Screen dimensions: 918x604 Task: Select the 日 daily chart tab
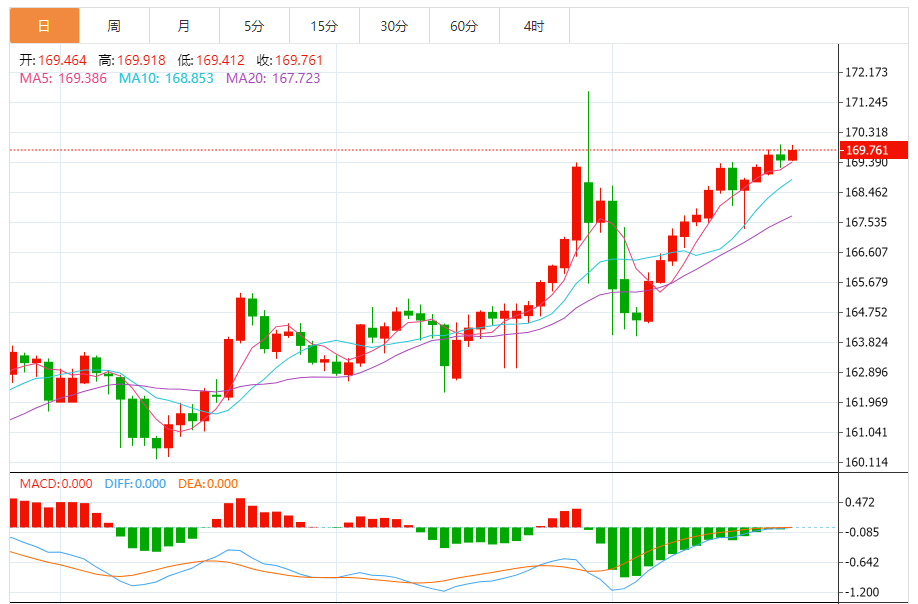tap(44, 26)
